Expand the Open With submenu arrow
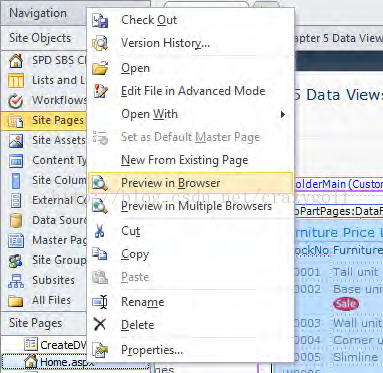The image size is (383, 373). point(283,115)
